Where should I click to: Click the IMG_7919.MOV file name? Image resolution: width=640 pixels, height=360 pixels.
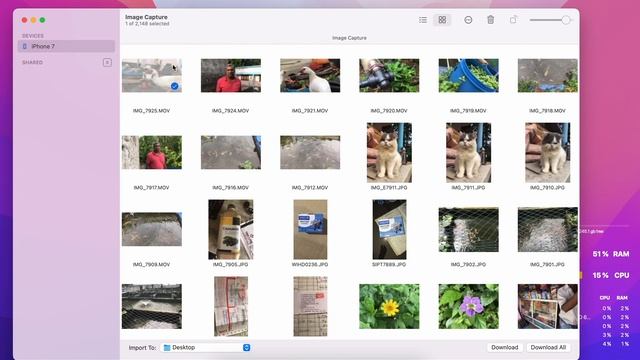[468, 111]
